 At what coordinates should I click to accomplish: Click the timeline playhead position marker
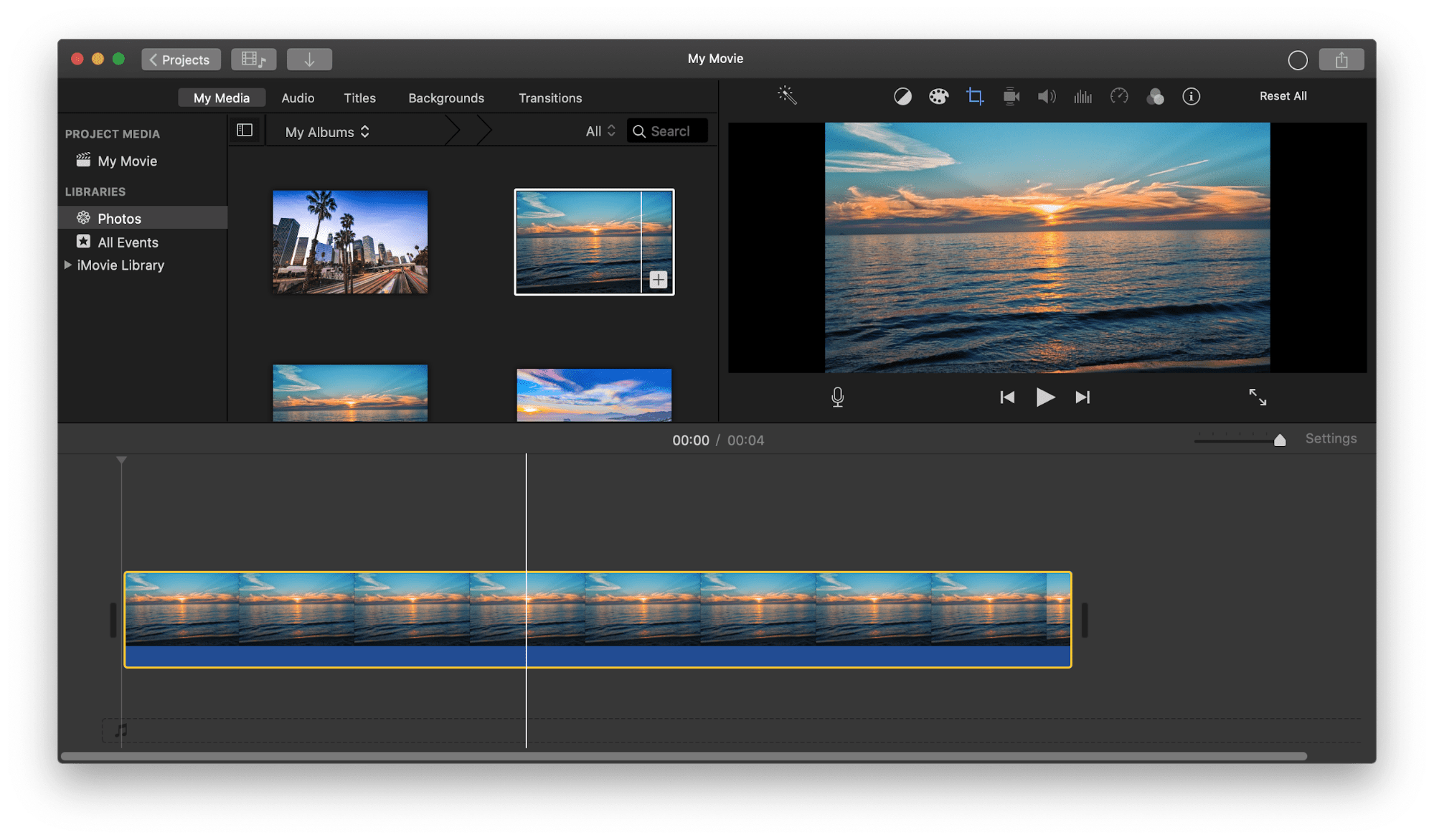tap(121, 459)
